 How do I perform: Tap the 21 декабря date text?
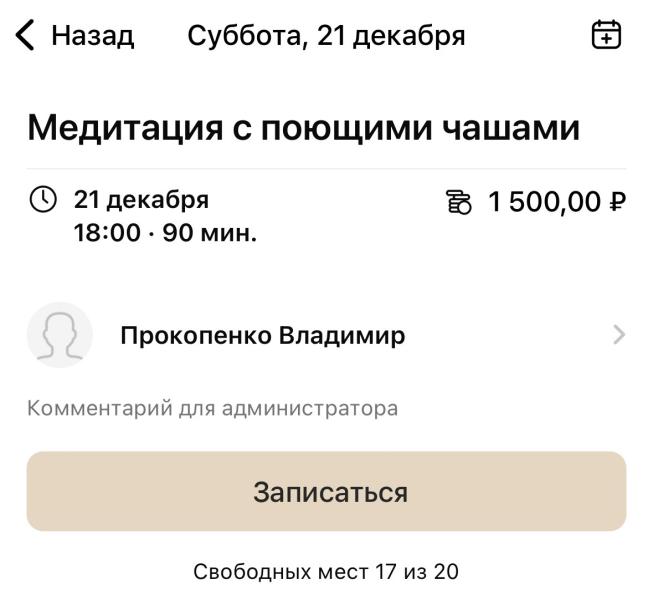point(141,200)
